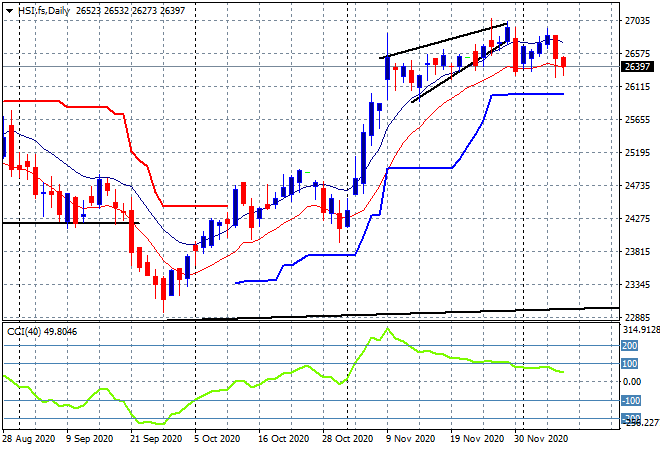Click the 23815 price axis label
This screenshot has height=450, width=660.
click(x=637, y=251)
